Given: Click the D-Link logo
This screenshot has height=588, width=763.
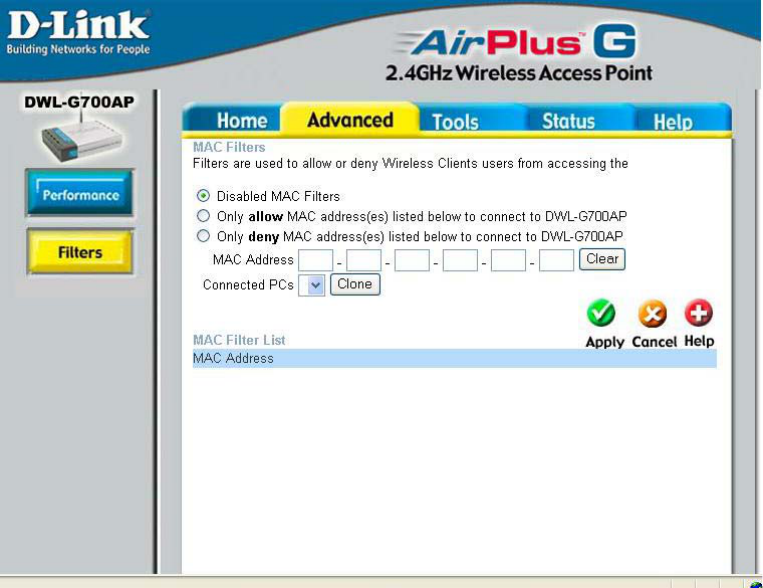Looking at the screenshot, I should [78, 31].
